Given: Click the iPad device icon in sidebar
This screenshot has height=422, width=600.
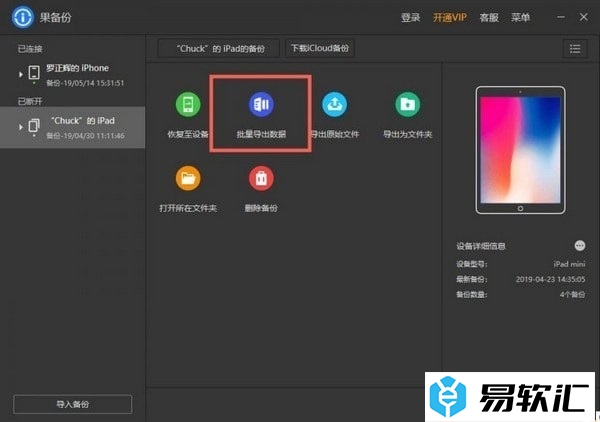Looking at the screenshot, I should tap(34, 125).
